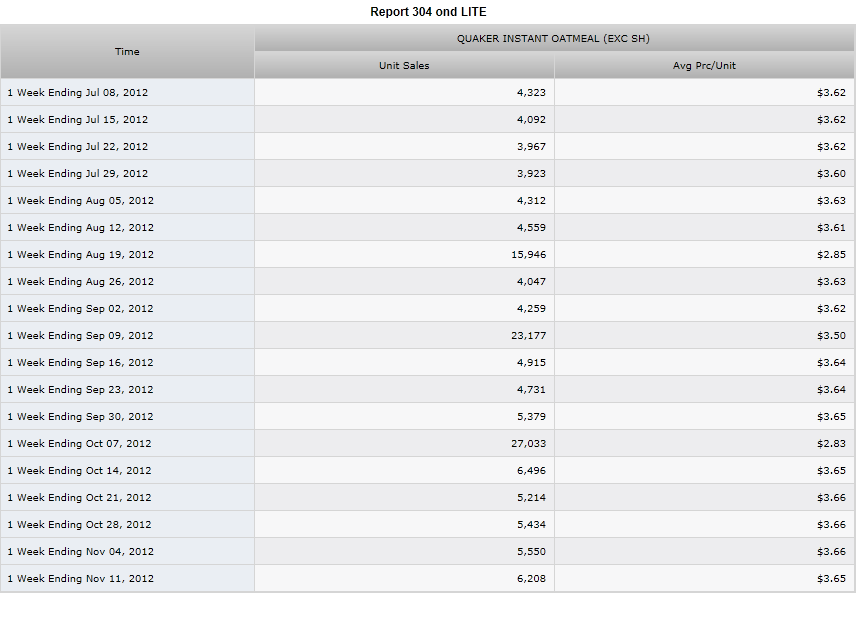Click unit sales value 4,731
The height and width of the screenshot is (631, 856).
coord(531,390)
